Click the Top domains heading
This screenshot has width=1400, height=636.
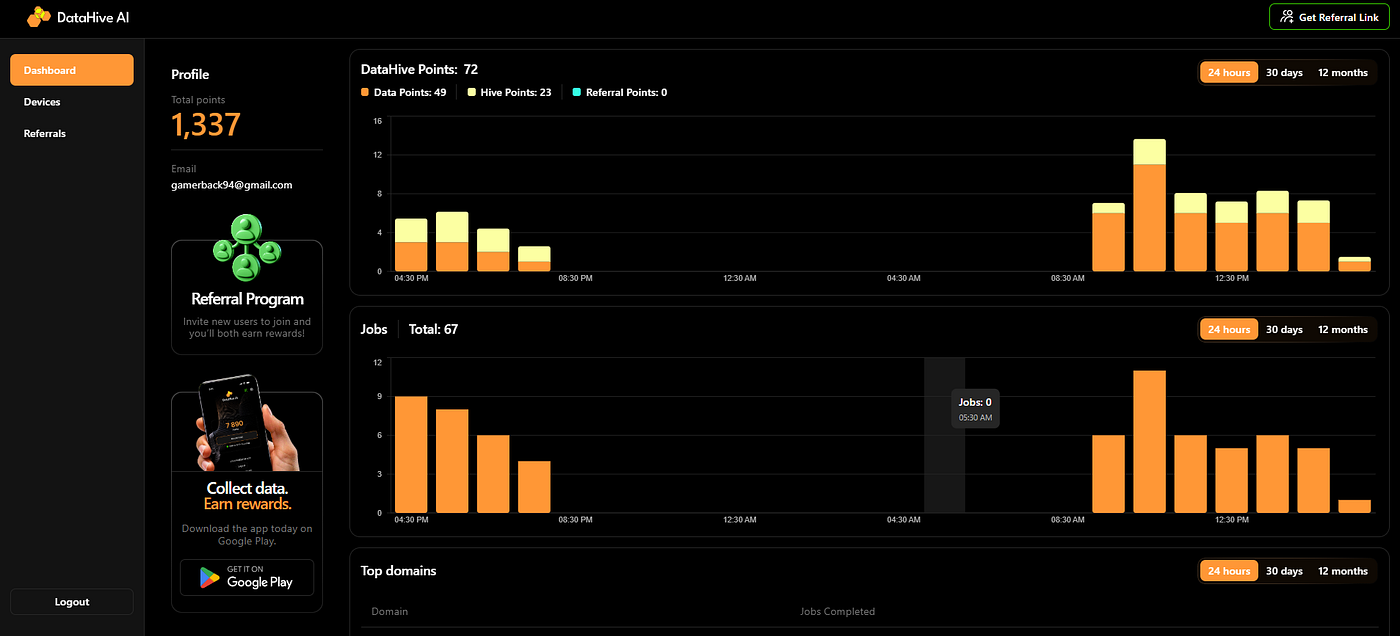(x=398, y=571)
